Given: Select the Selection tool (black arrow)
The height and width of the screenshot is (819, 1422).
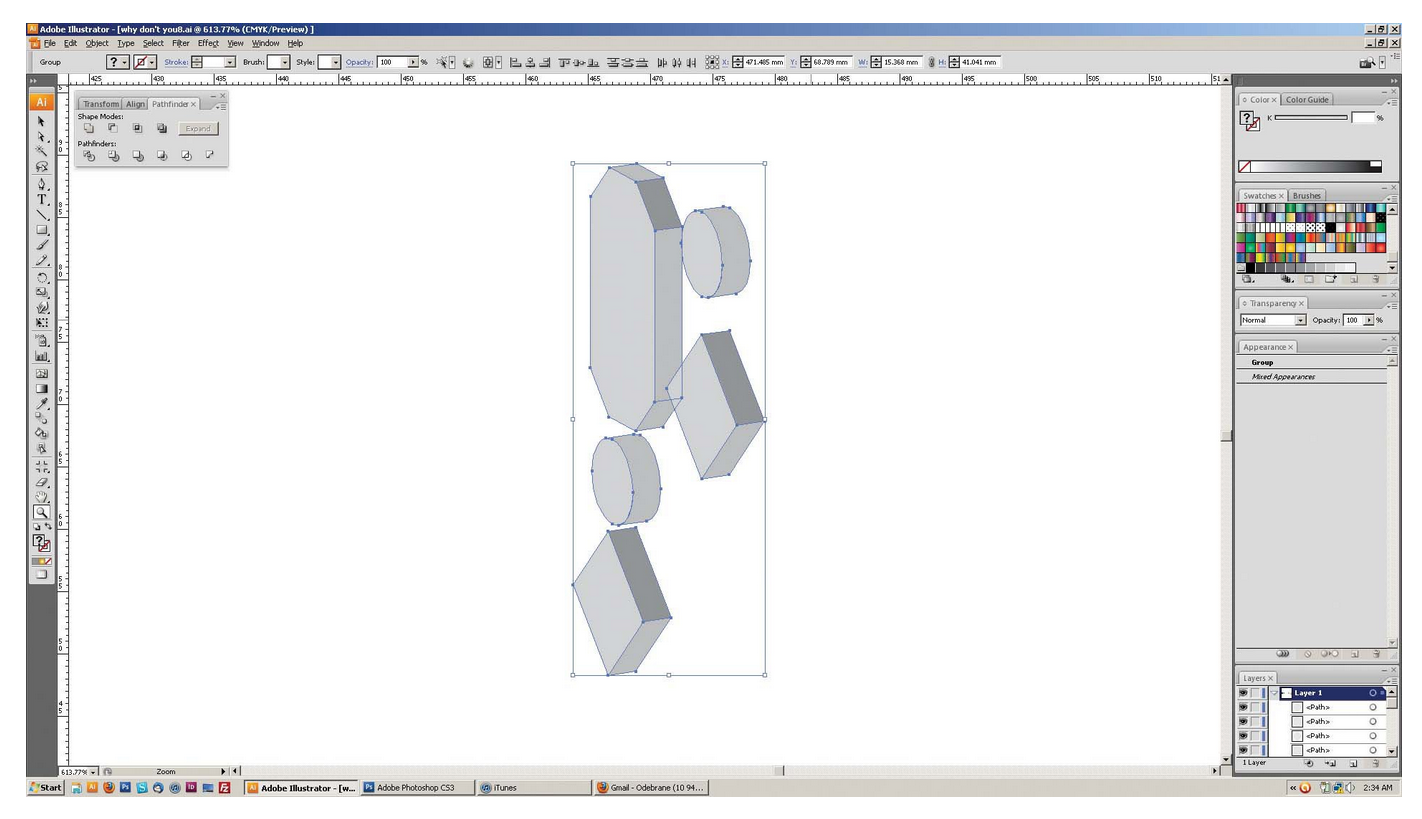Looking at the screenshot, I should click(41, 121).
